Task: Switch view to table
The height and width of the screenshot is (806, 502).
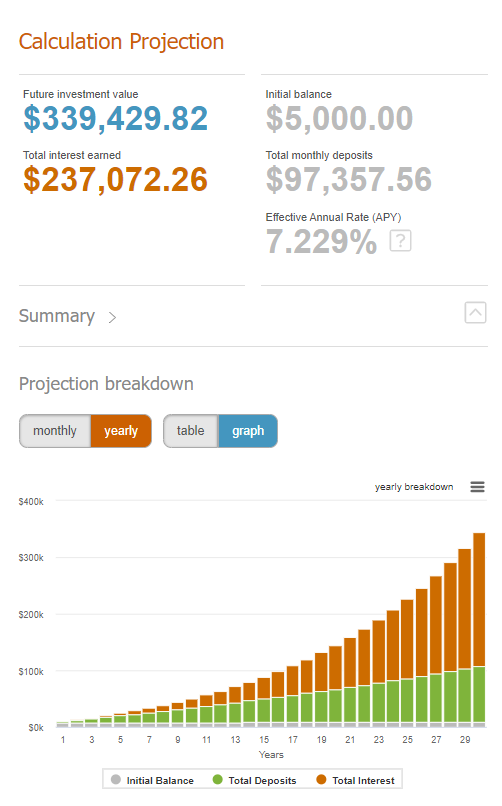Action: [191, 431]
